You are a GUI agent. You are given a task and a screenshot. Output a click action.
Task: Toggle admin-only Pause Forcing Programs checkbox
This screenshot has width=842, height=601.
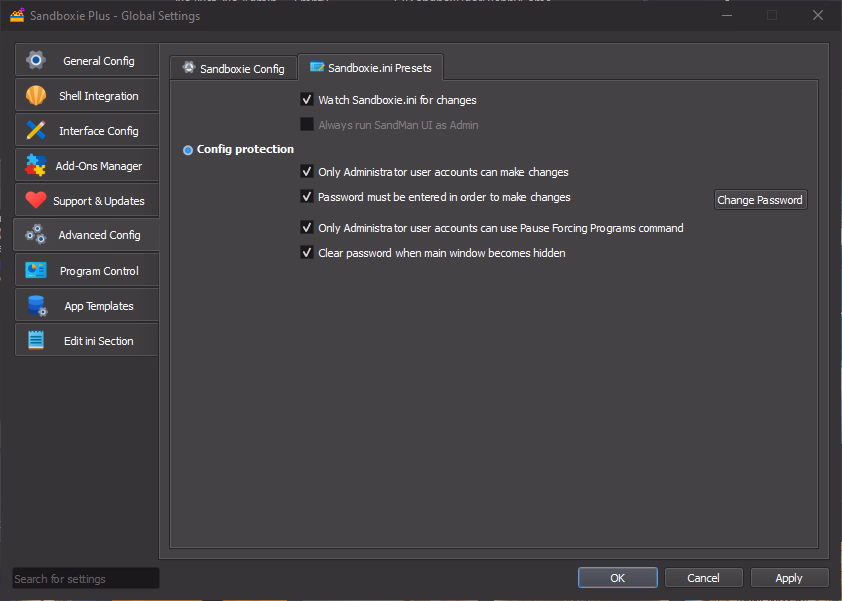coord(308,228)
